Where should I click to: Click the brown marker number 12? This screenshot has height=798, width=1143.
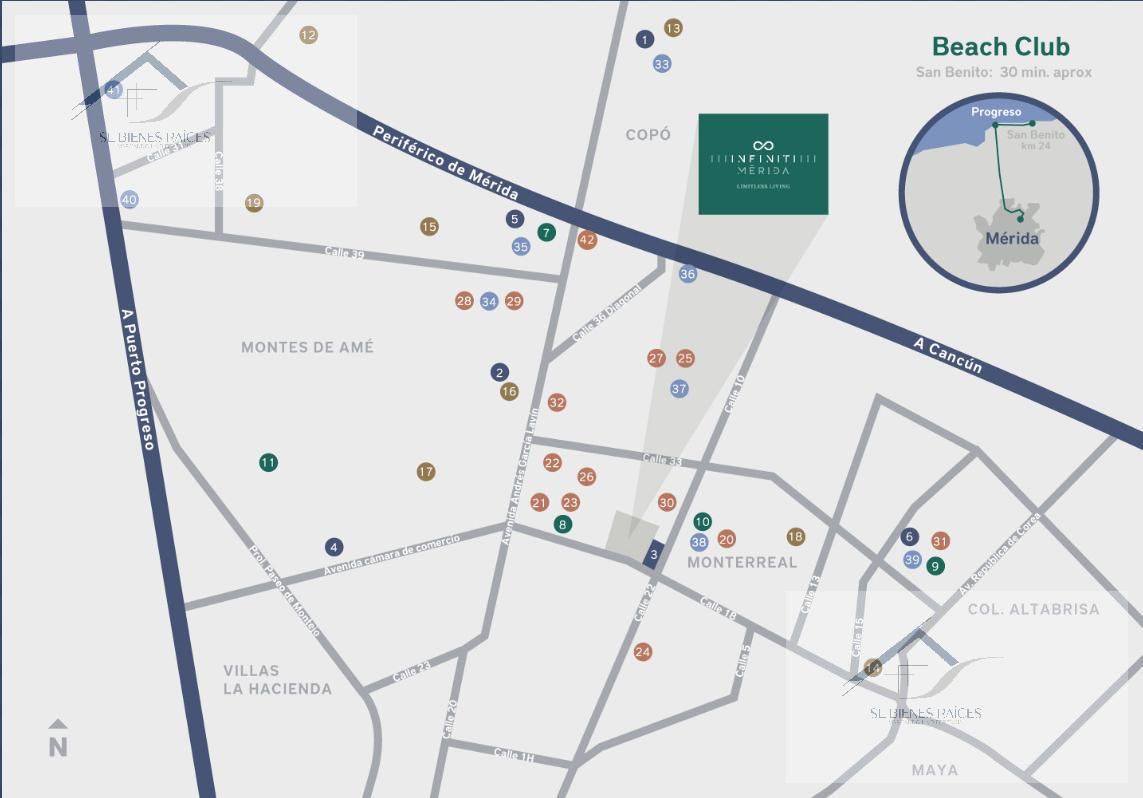pos(308,34)
